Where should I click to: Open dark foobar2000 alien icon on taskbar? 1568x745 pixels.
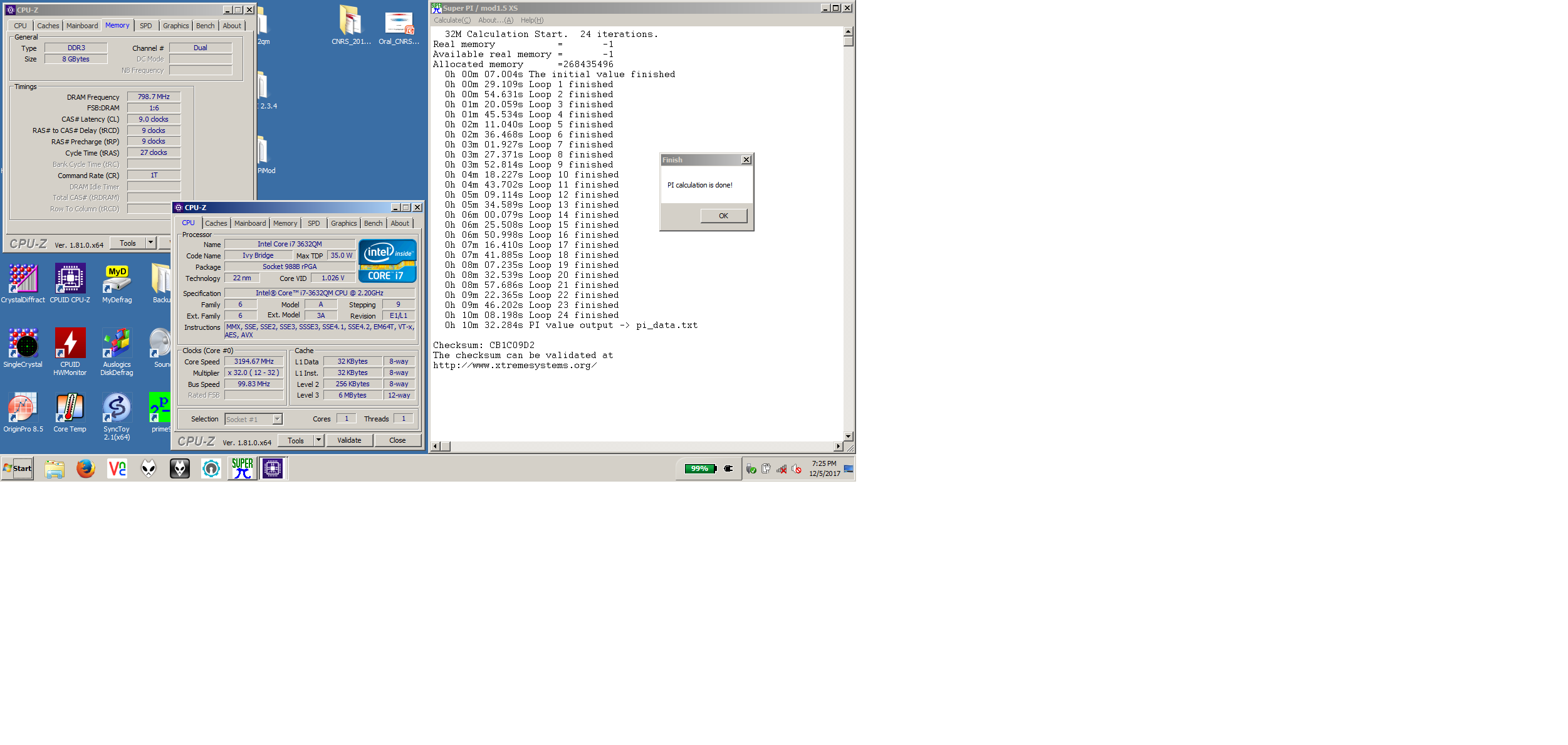(180, 468)
